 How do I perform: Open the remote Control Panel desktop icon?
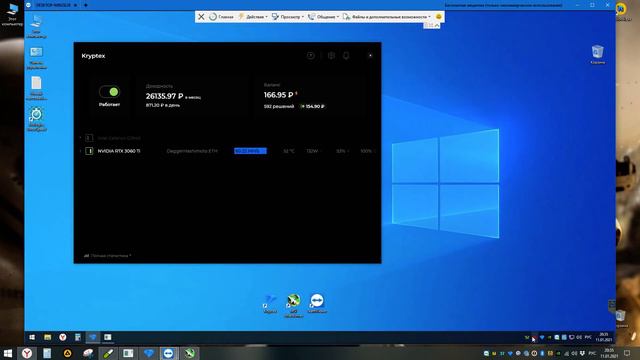pos(36,58)
